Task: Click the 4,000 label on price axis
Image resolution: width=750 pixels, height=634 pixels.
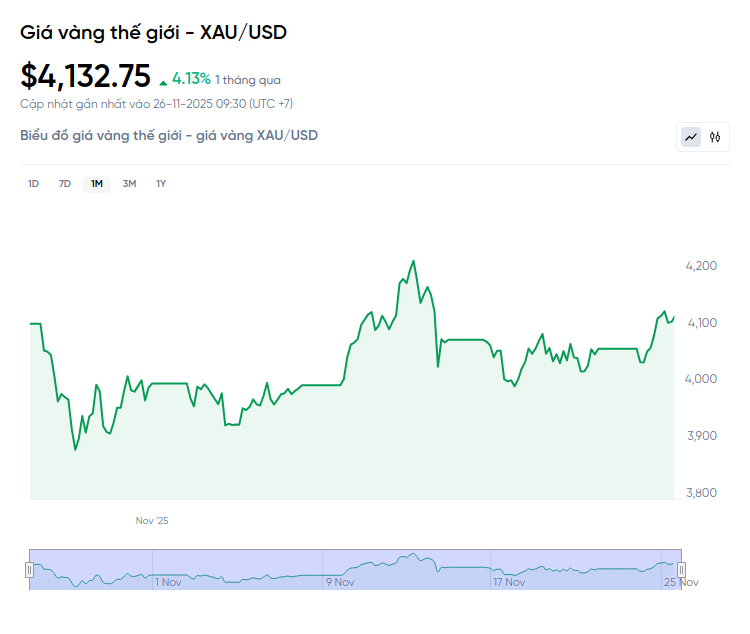Action: pyautogui.click(x=701, y=379)
